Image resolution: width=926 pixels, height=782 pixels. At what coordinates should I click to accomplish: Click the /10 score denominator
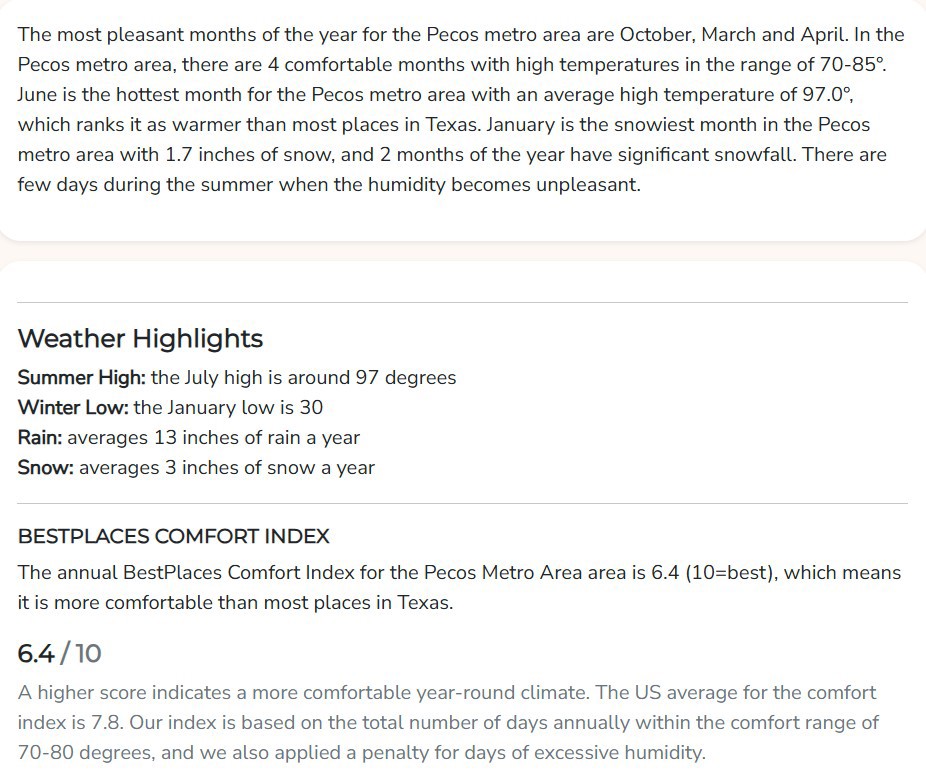[81, 654]
